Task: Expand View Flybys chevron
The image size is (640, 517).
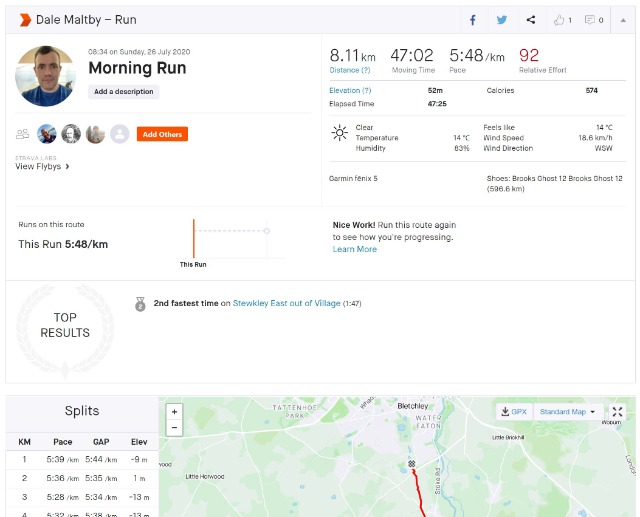Action: [67, 167]
